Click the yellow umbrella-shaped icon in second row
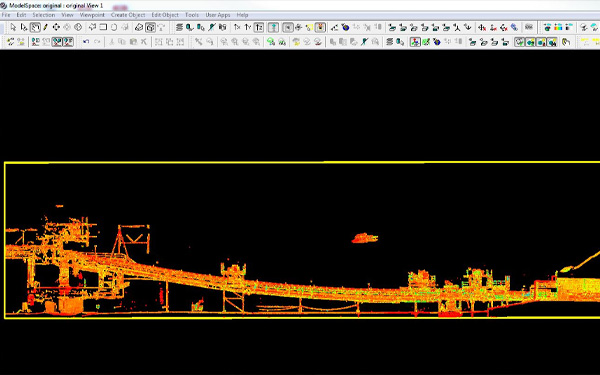 coord(296,42)
